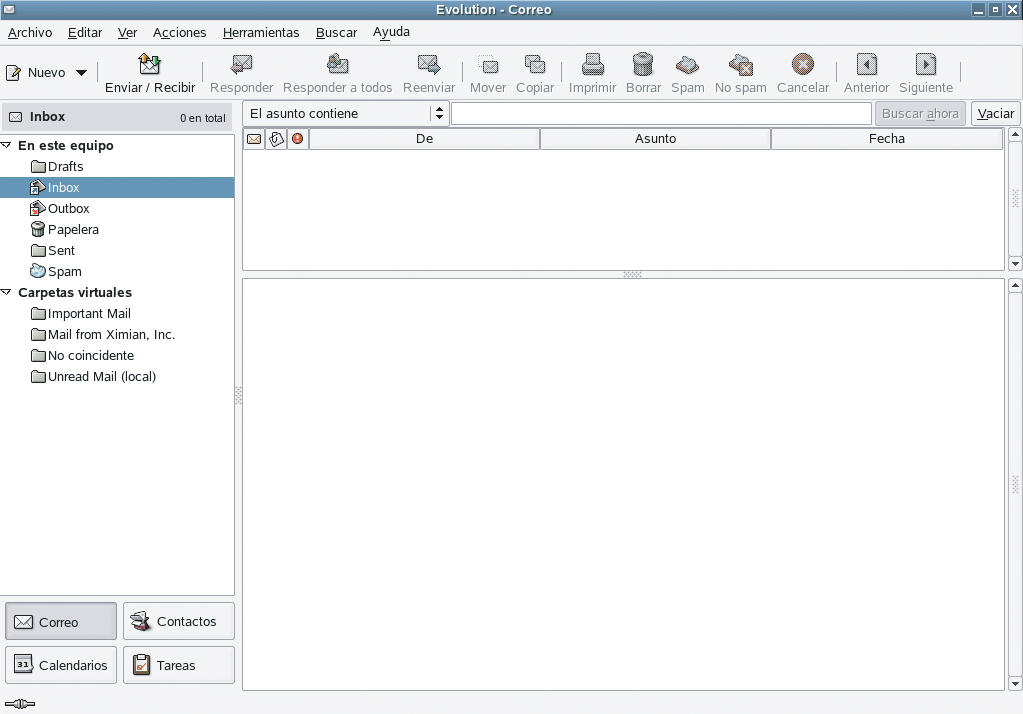Click message list scrollbar down arrow

(x=1015, y=264)
